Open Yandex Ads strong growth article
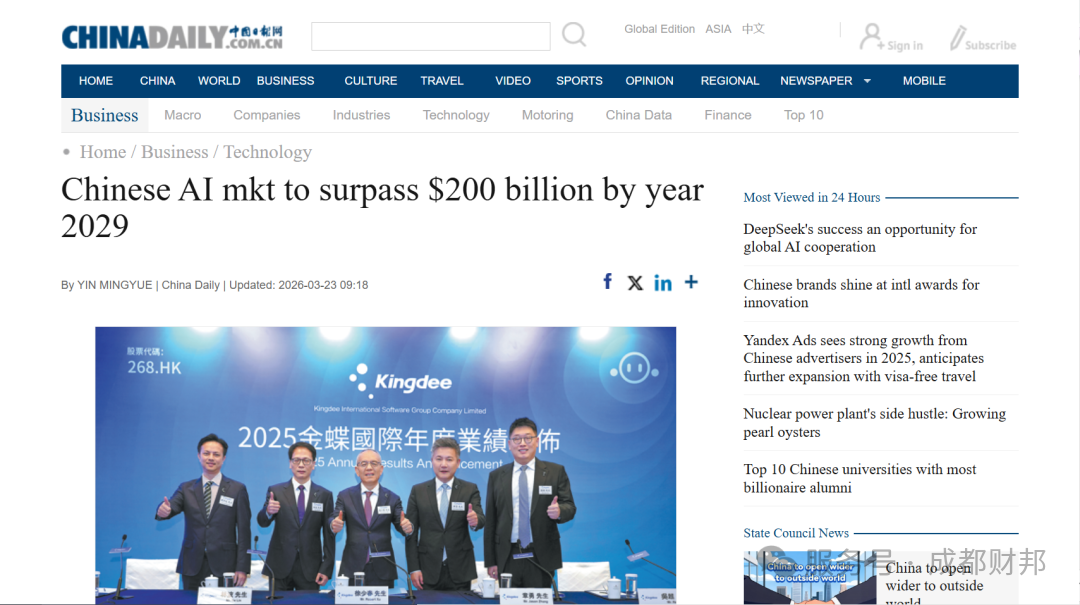Image resolution: width=1080 pixels, height=605 pixels. [x=863, y=358]
